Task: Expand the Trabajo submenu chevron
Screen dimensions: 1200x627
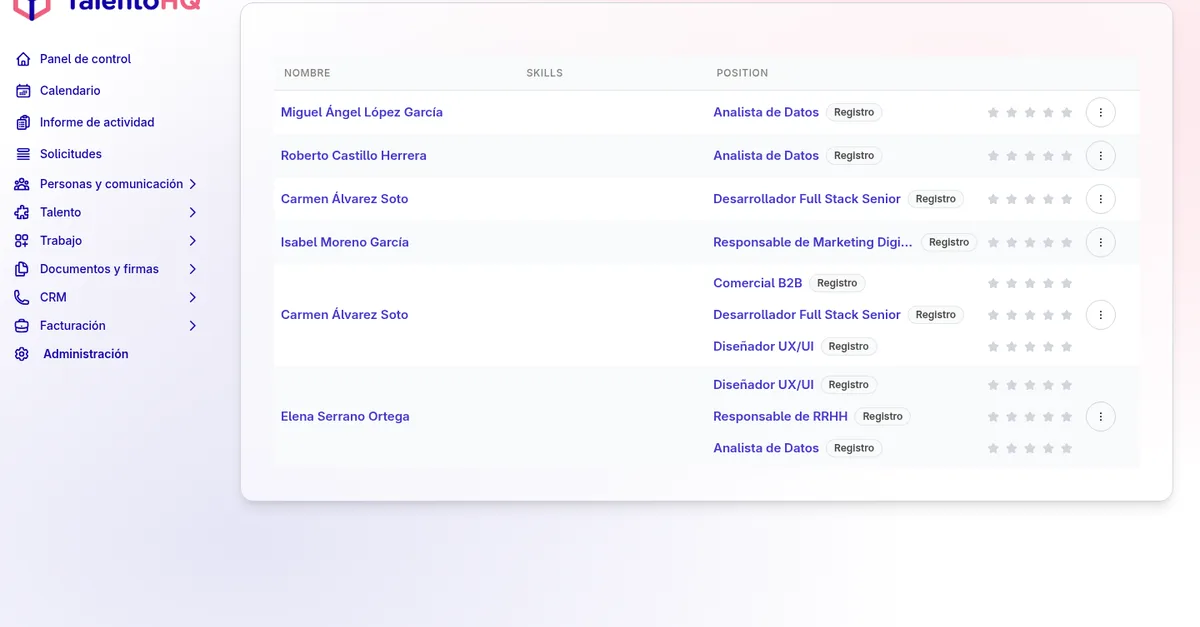Action: (193, 241)
